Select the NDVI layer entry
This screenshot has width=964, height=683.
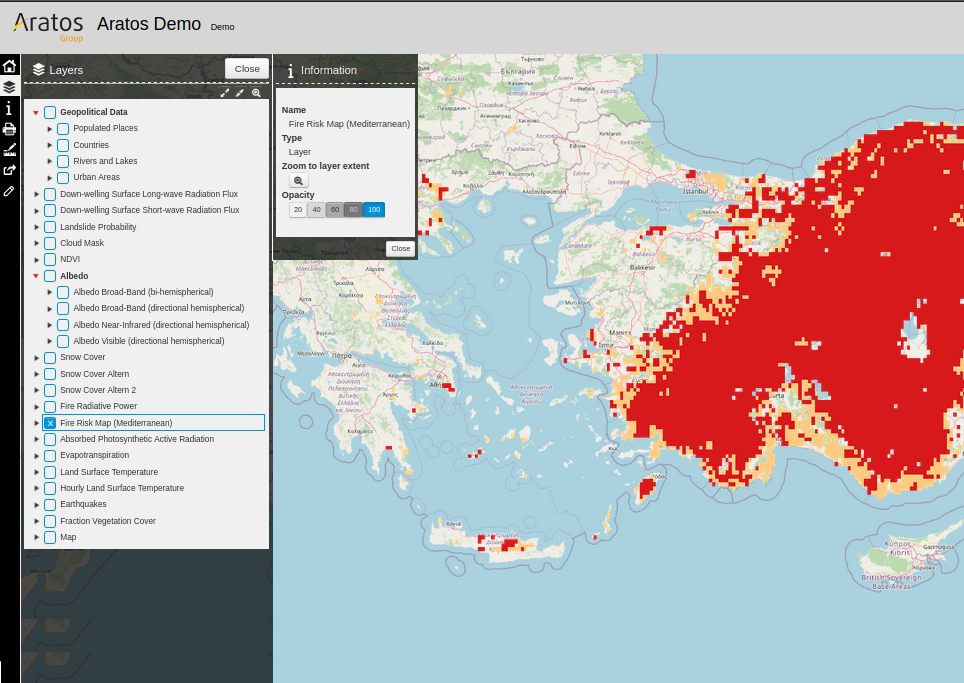pyautogui.click(x=69, y=259)
